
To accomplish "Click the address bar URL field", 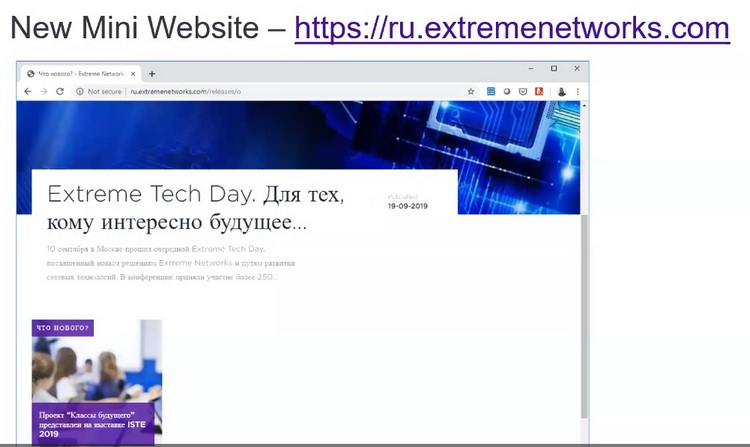I will pos(273,91).
